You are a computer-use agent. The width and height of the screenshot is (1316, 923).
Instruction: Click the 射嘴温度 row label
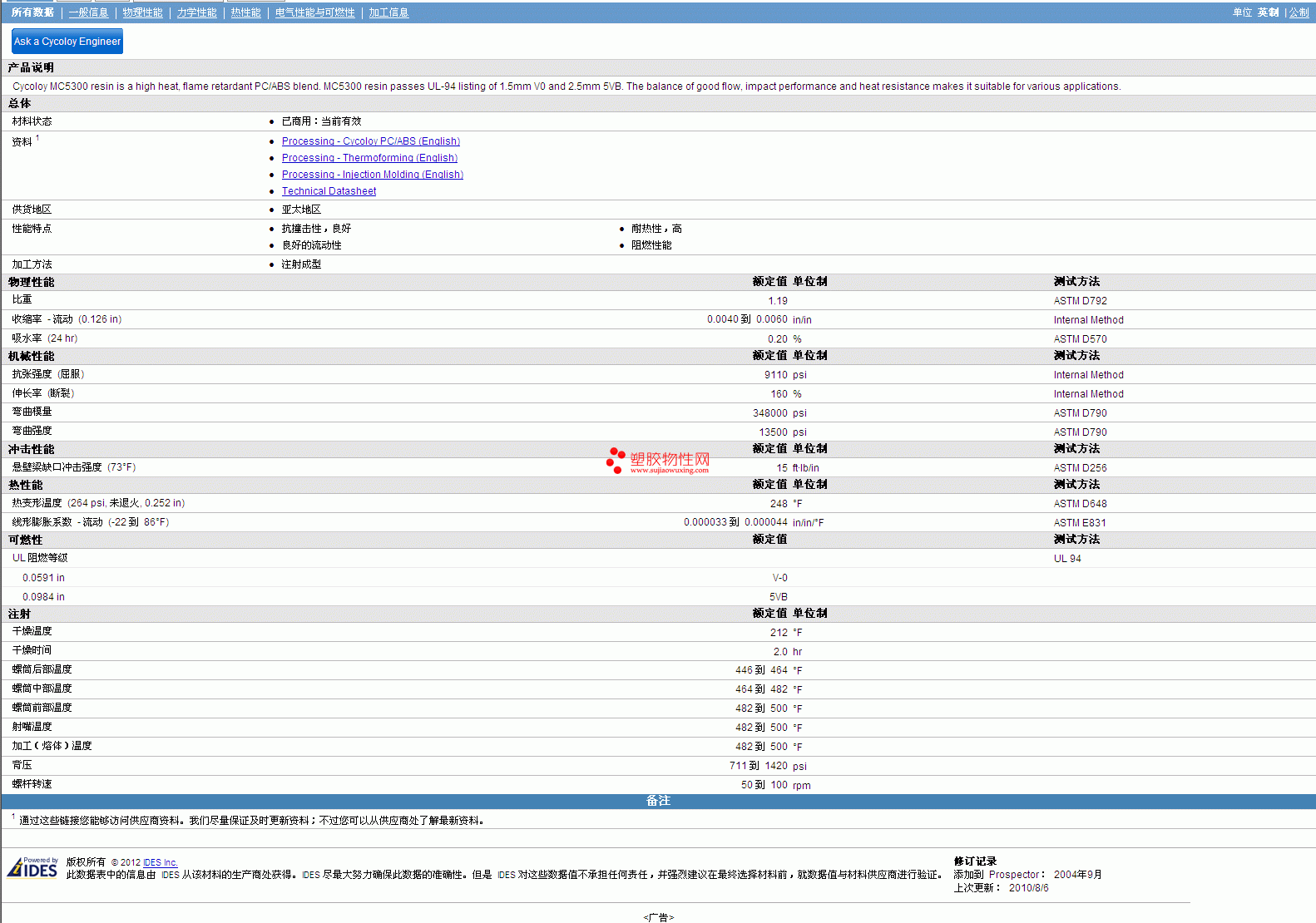click(32, 727)
